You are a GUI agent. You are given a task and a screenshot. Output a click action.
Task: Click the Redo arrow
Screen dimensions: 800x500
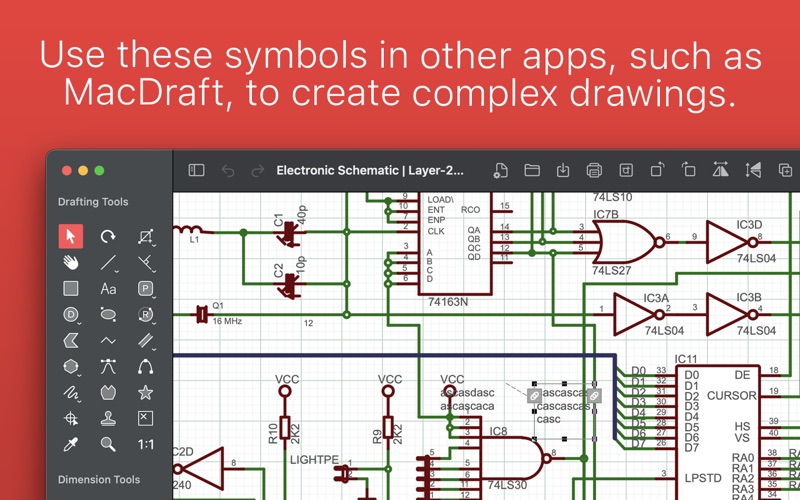click(258, 170)
